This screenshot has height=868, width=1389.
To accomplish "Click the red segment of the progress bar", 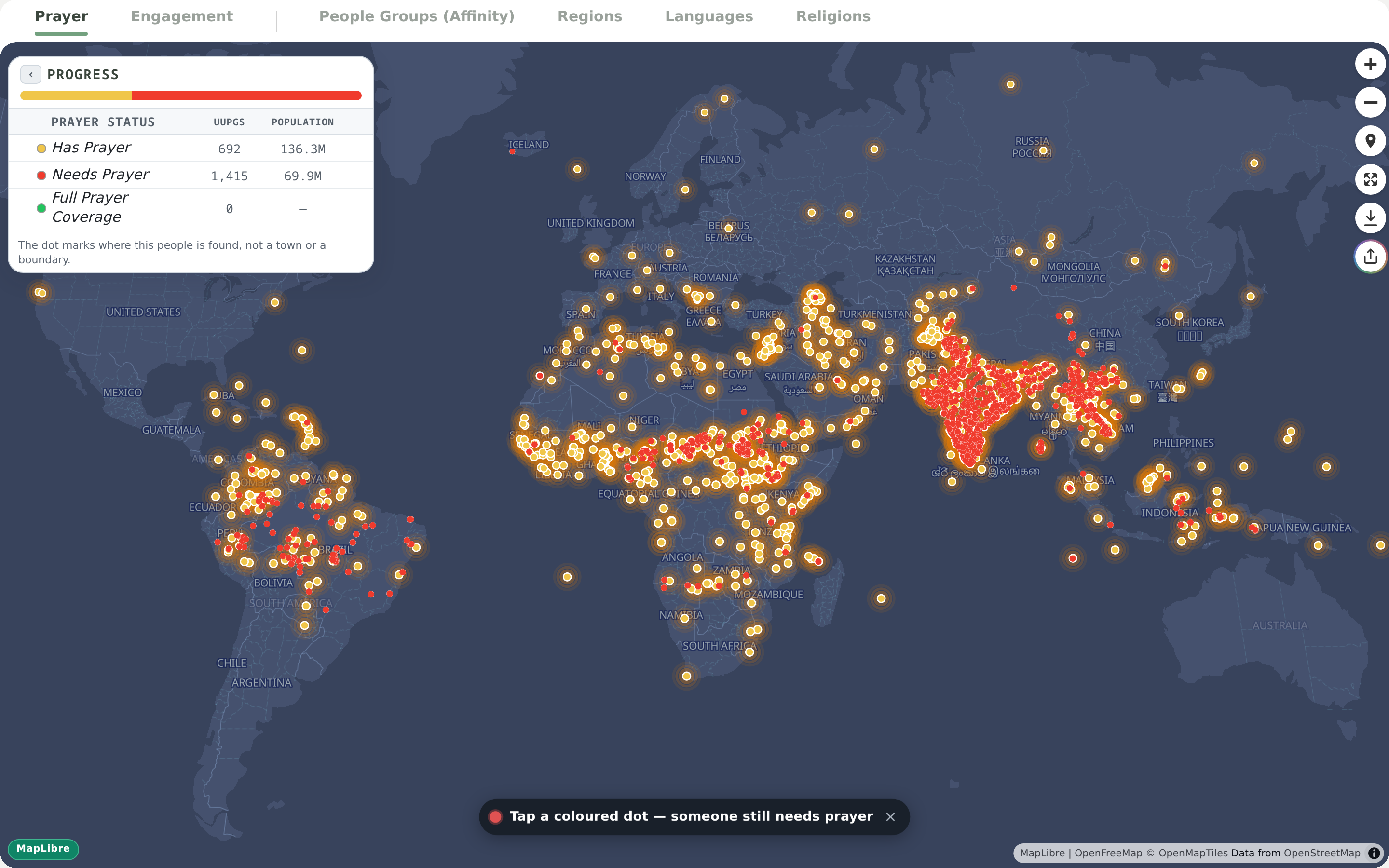I will point(247,95).
